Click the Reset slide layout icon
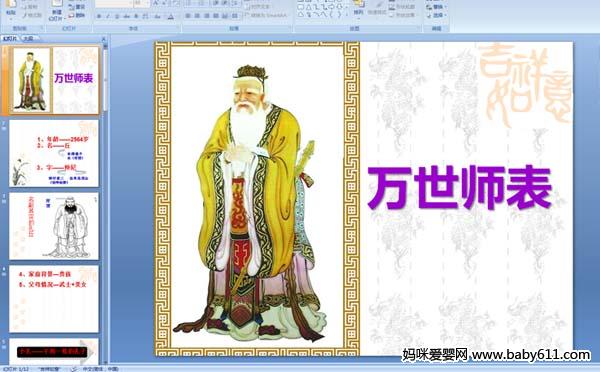 77,7
